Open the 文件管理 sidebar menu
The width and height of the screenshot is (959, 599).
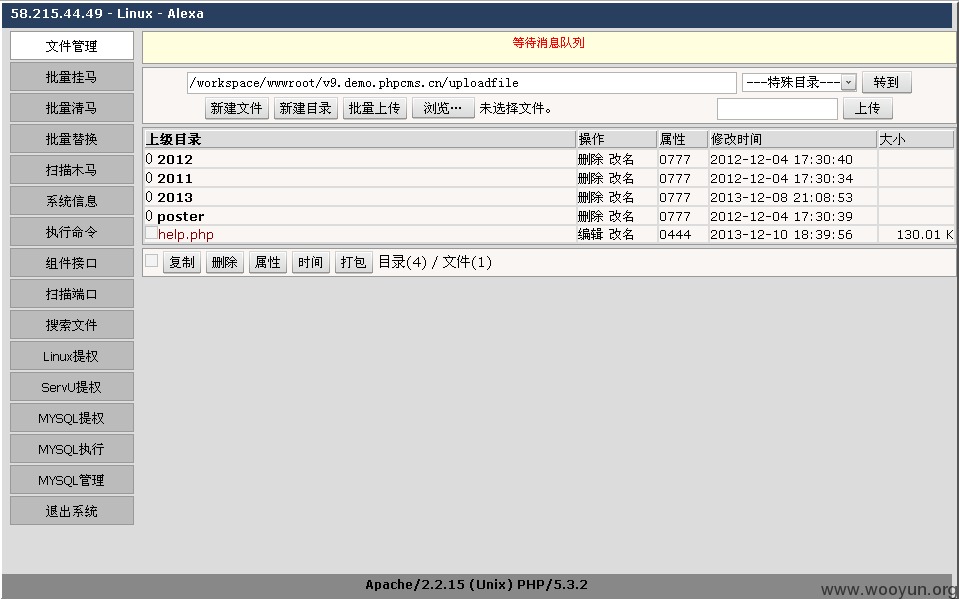72,46
